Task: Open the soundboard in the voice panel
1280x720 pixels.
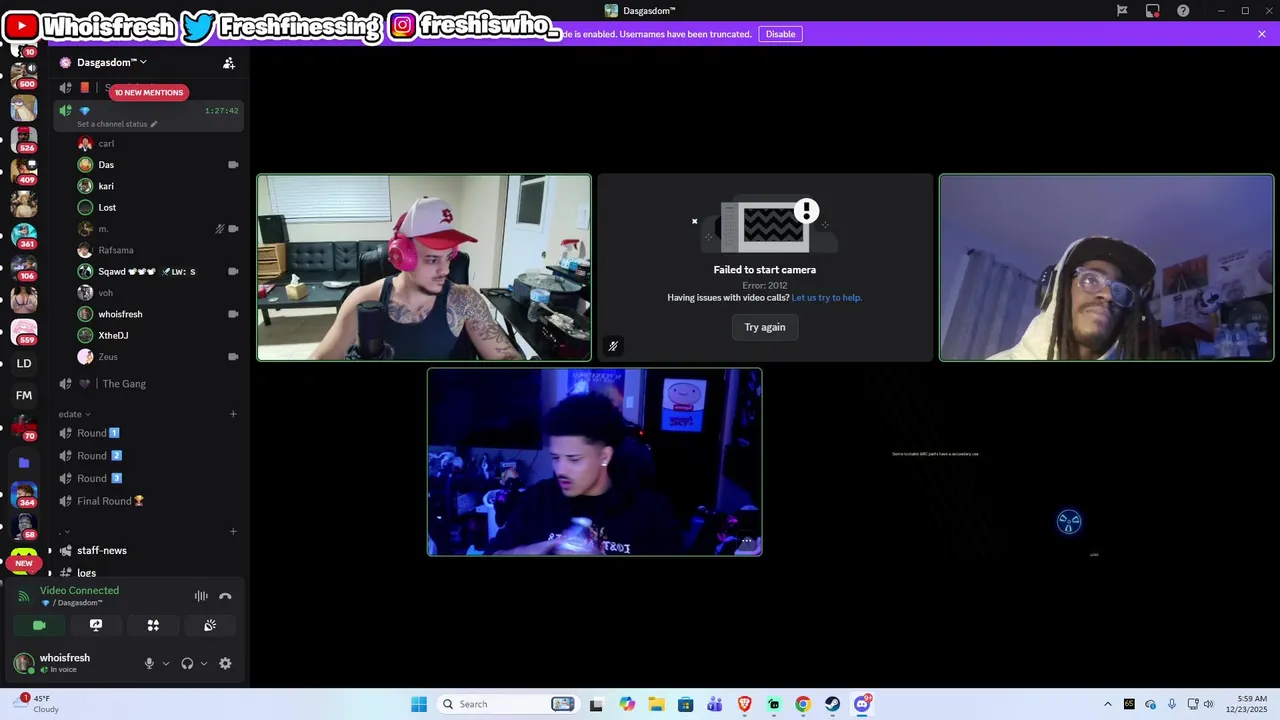Action: pyautogui.click(x=210, y=625)
